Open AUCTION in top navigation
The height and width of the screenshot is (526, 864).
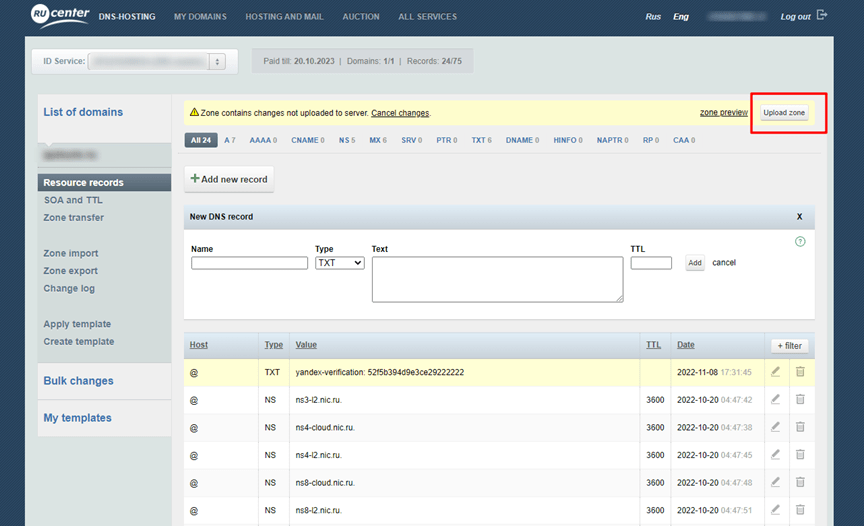(x=361, y=17)
